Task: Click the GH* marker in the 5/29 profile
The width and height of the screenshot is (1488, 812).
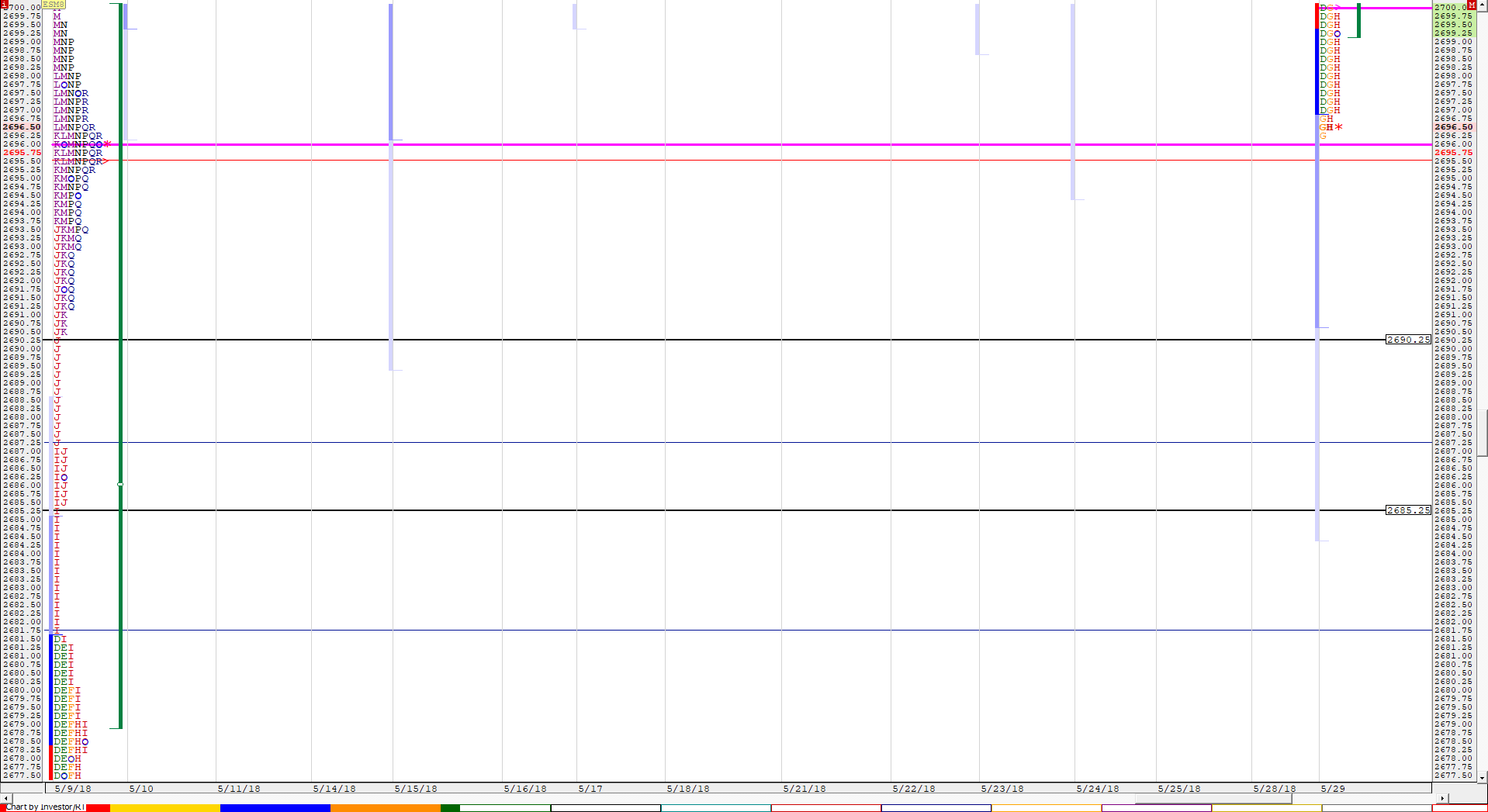Action: click(x=1331, y=127)
